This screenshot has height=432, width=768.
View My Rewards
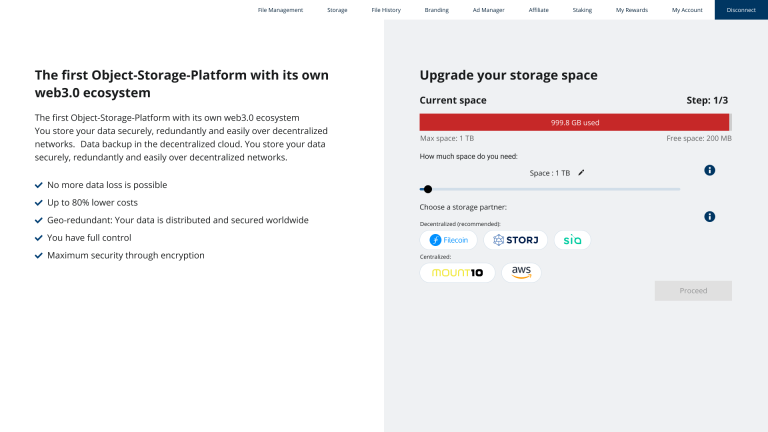pyautogui.click(x=631, y=10)
